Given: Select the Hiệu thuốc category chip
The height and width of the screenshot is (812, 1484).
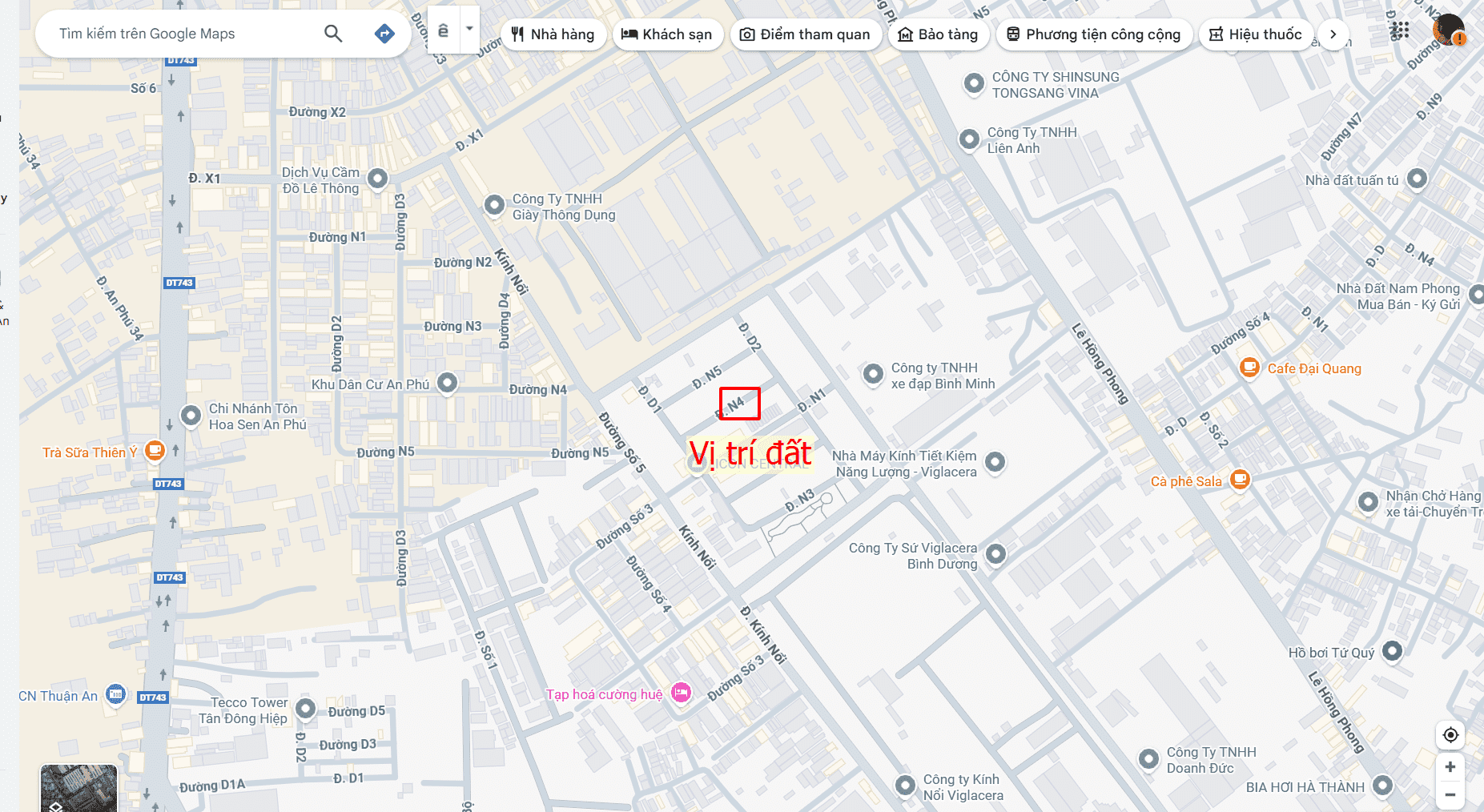Looking at the screenshot, I should coord(1256,34).
